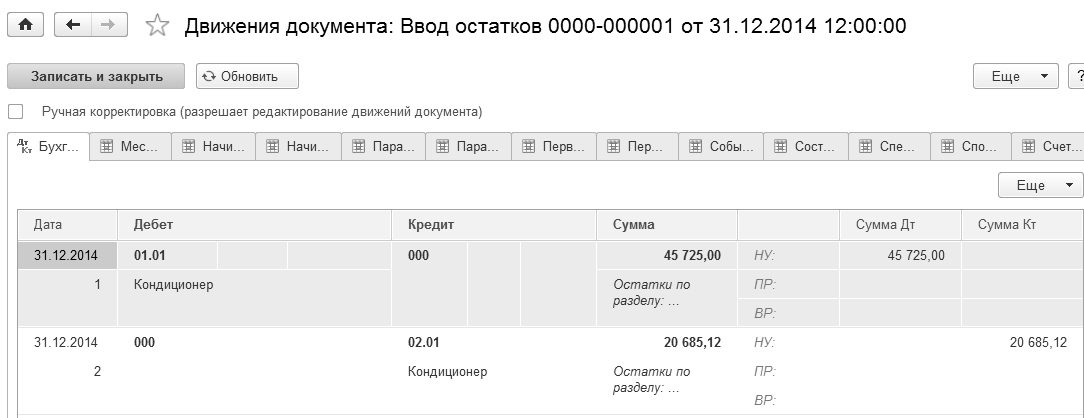Sort by the Дата column header
The height and width of the screenshot is (418, 1084).
pos(67,225)
